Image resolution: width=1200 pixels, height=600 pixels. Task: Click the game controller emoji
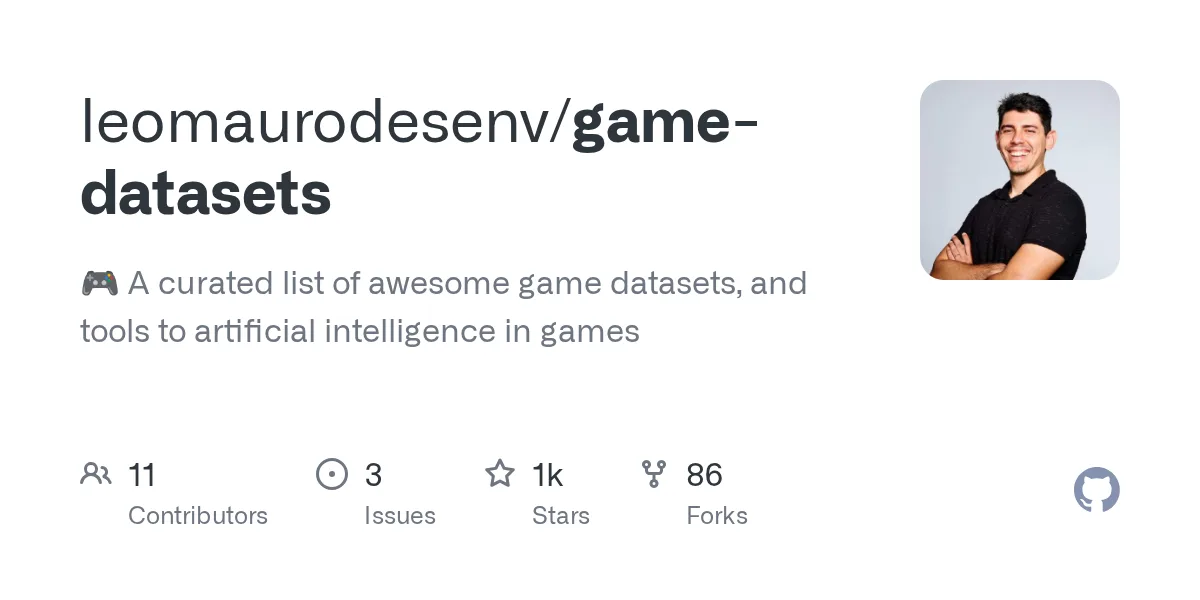[99, 284]
